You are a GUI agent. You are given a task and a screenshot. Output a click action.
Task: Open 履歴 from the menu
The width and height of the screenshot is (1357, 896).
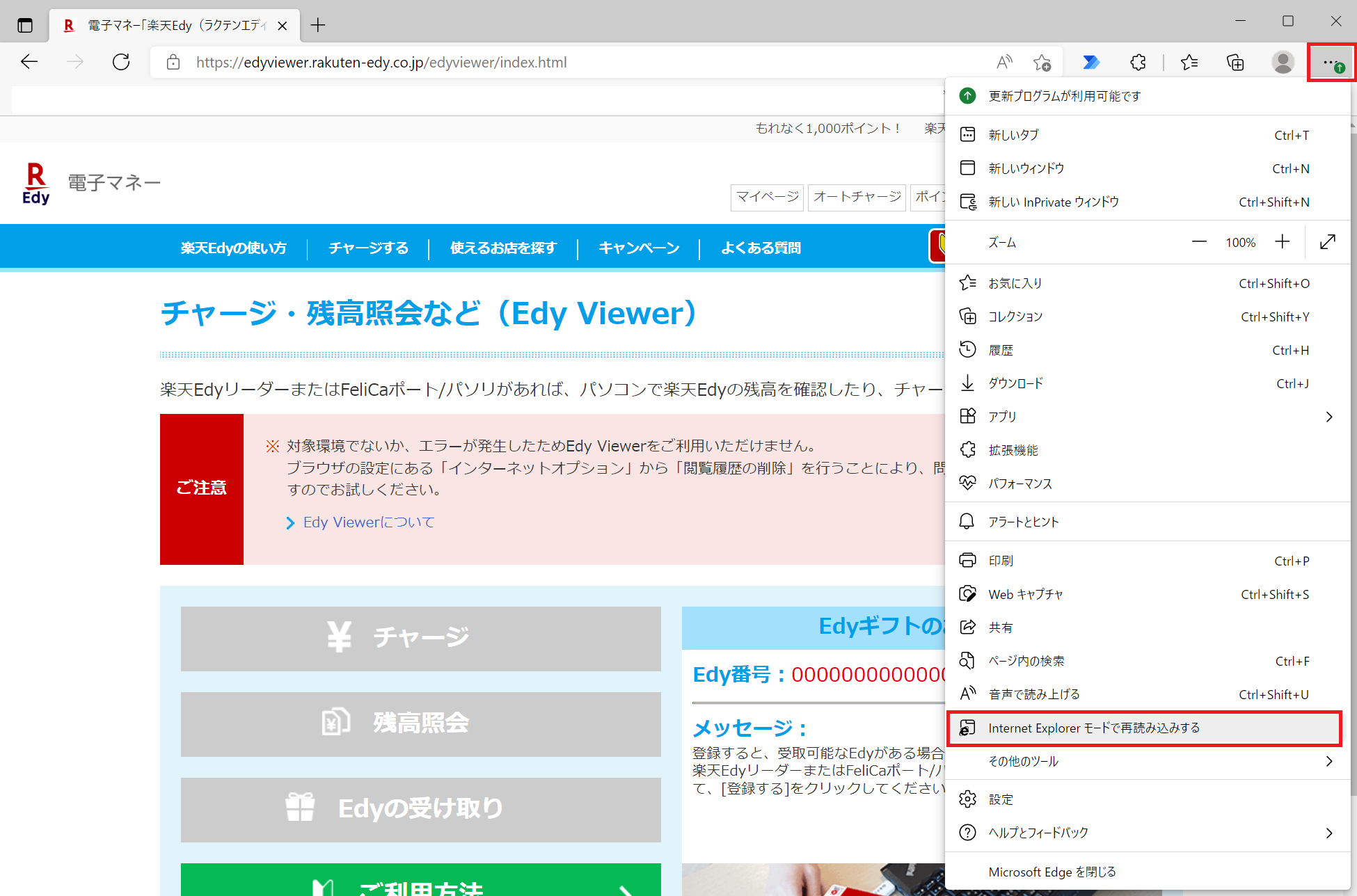click(x=1148, y=350)
